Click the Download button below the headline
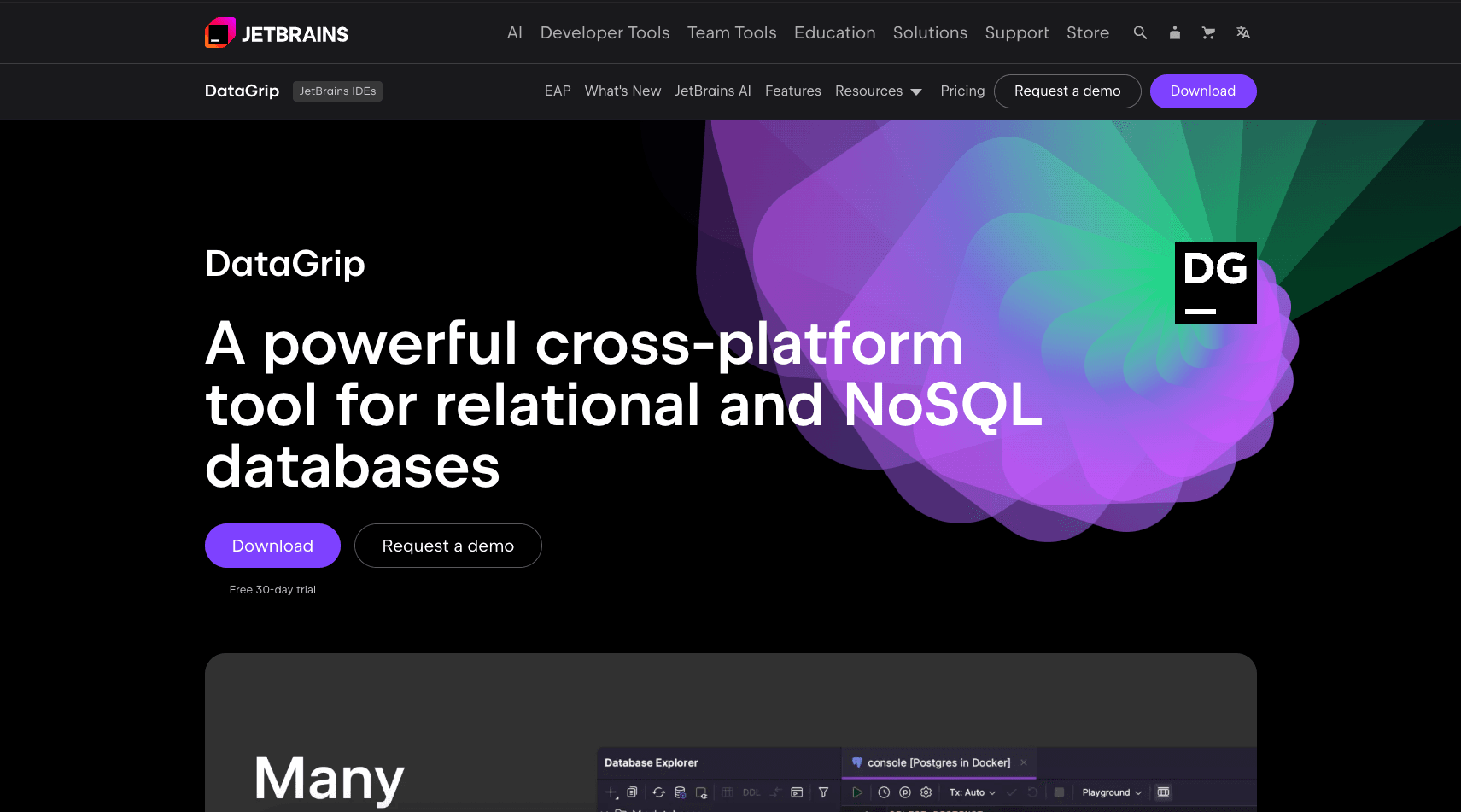This screenshot has width=1461, height=812. pos(272,546)
